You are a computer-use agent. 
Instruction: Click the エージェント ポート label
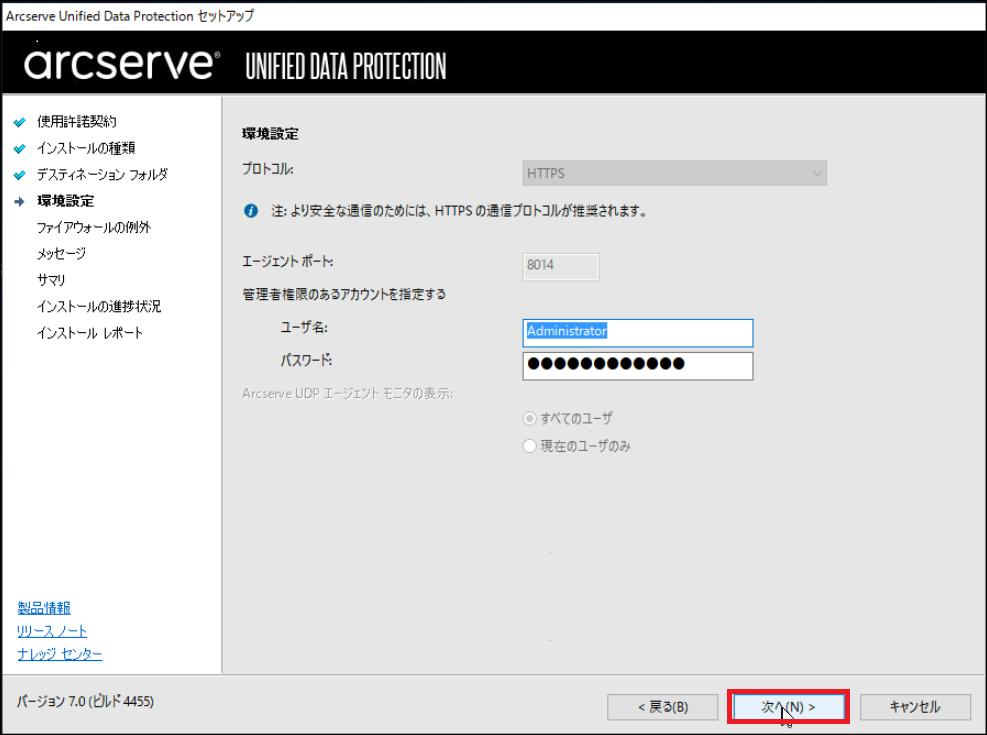click(288, 262)
